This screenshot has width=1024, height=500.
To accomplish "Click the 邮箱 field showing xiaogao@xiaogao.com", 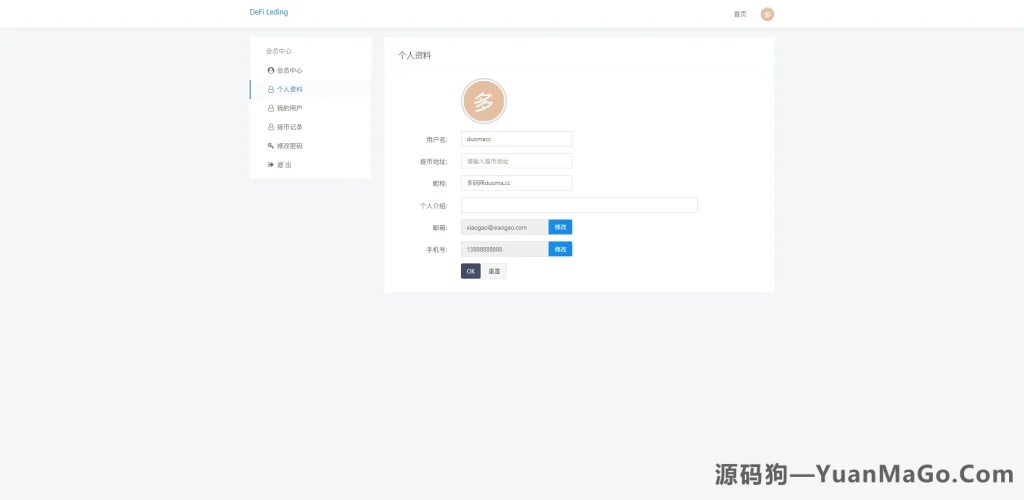I will [x=505, y=227].
